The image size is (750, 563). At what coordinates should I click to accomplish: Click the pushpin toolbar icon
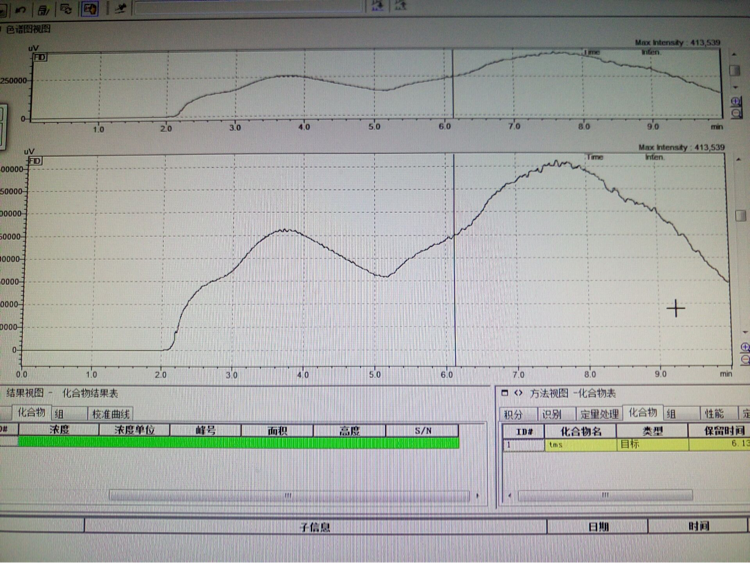point(120,8)
